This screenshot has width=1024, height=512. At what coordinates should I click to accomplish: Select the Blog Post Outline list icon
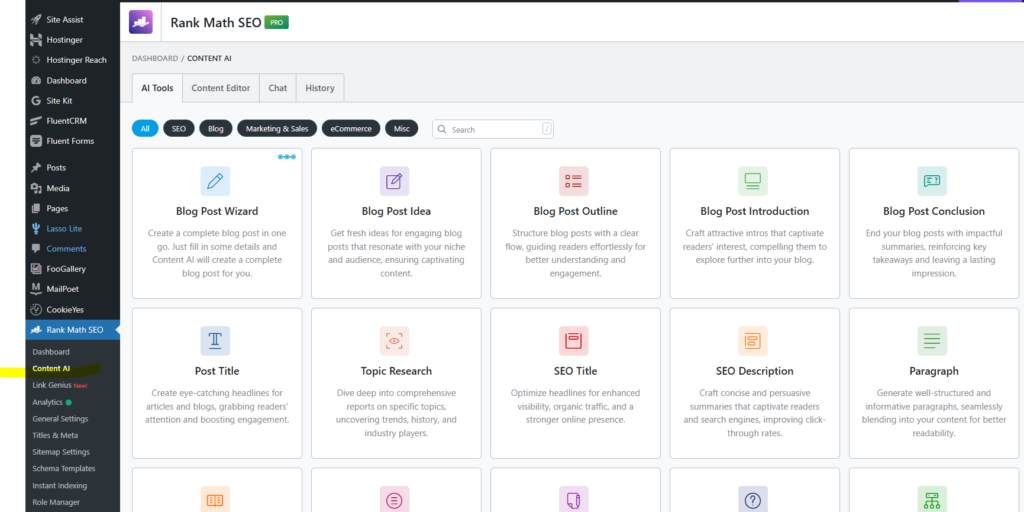574,181
